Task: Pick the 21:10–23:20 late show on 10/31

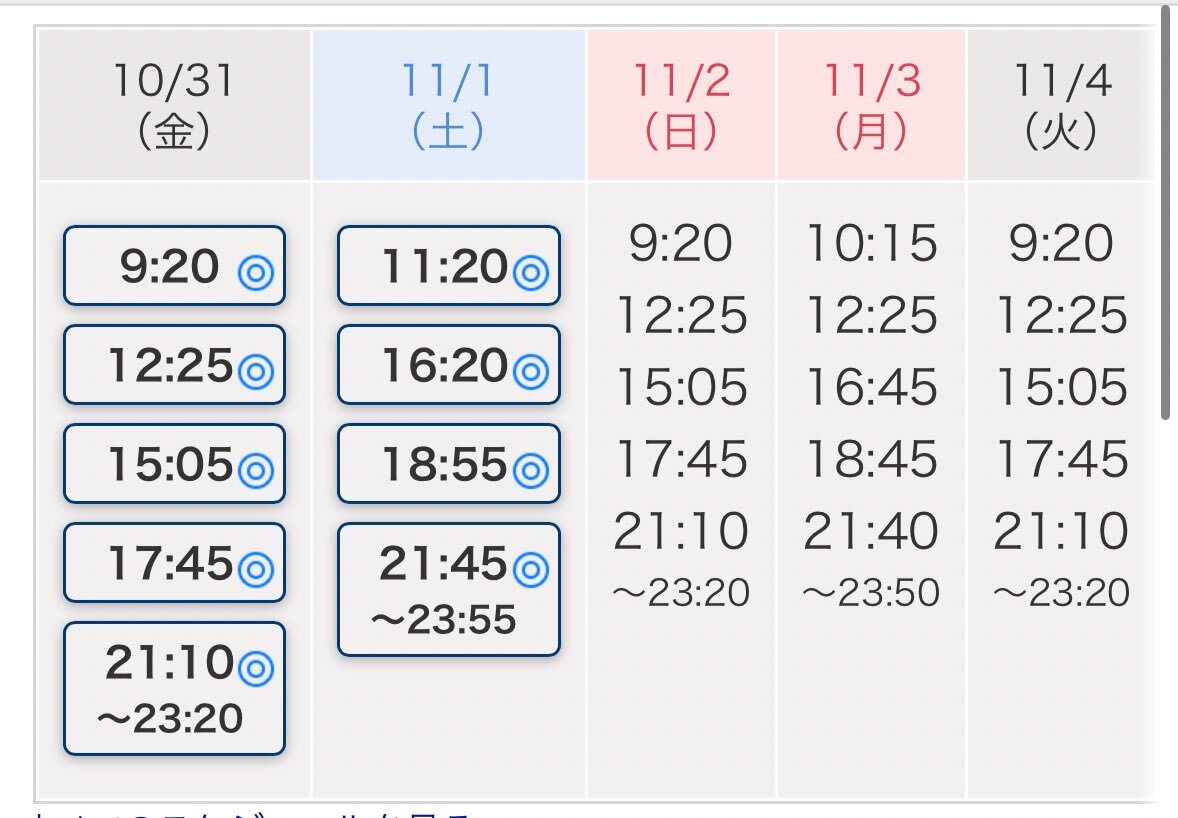Action: click(x=173, y=688)
